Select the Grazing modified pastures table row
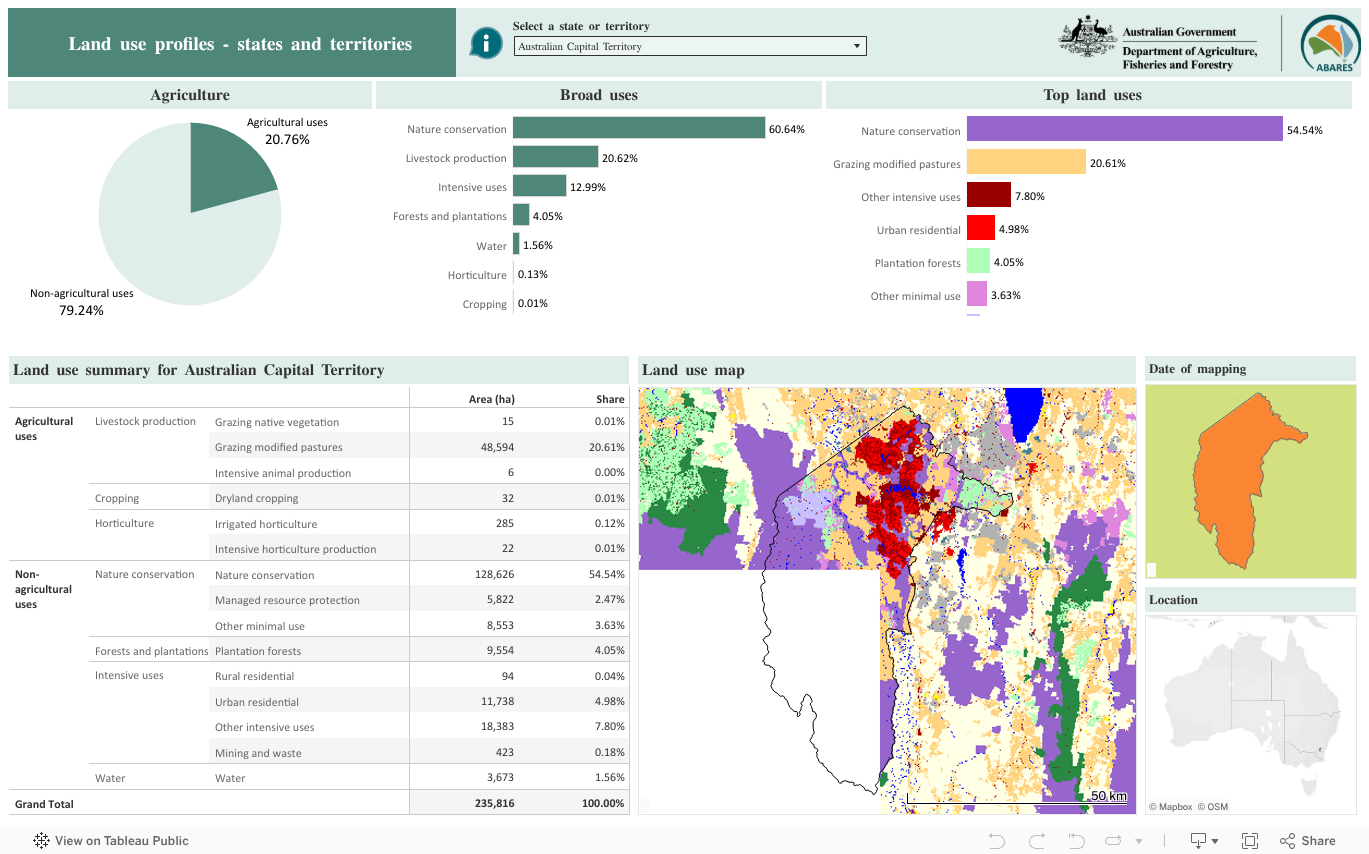 278,447
